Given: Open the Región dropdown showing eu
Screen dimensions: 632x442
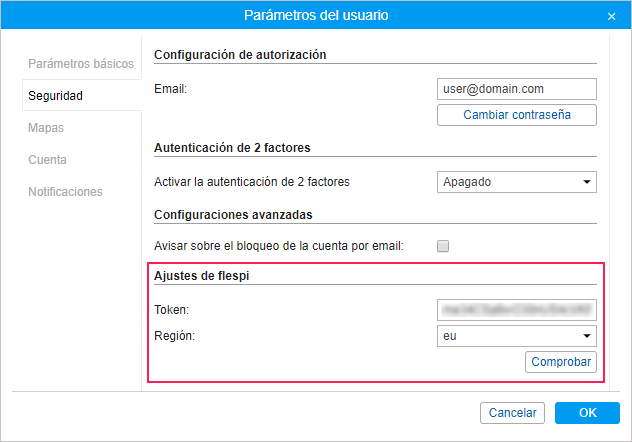Looking at the screenshot, I should point(516,336).
